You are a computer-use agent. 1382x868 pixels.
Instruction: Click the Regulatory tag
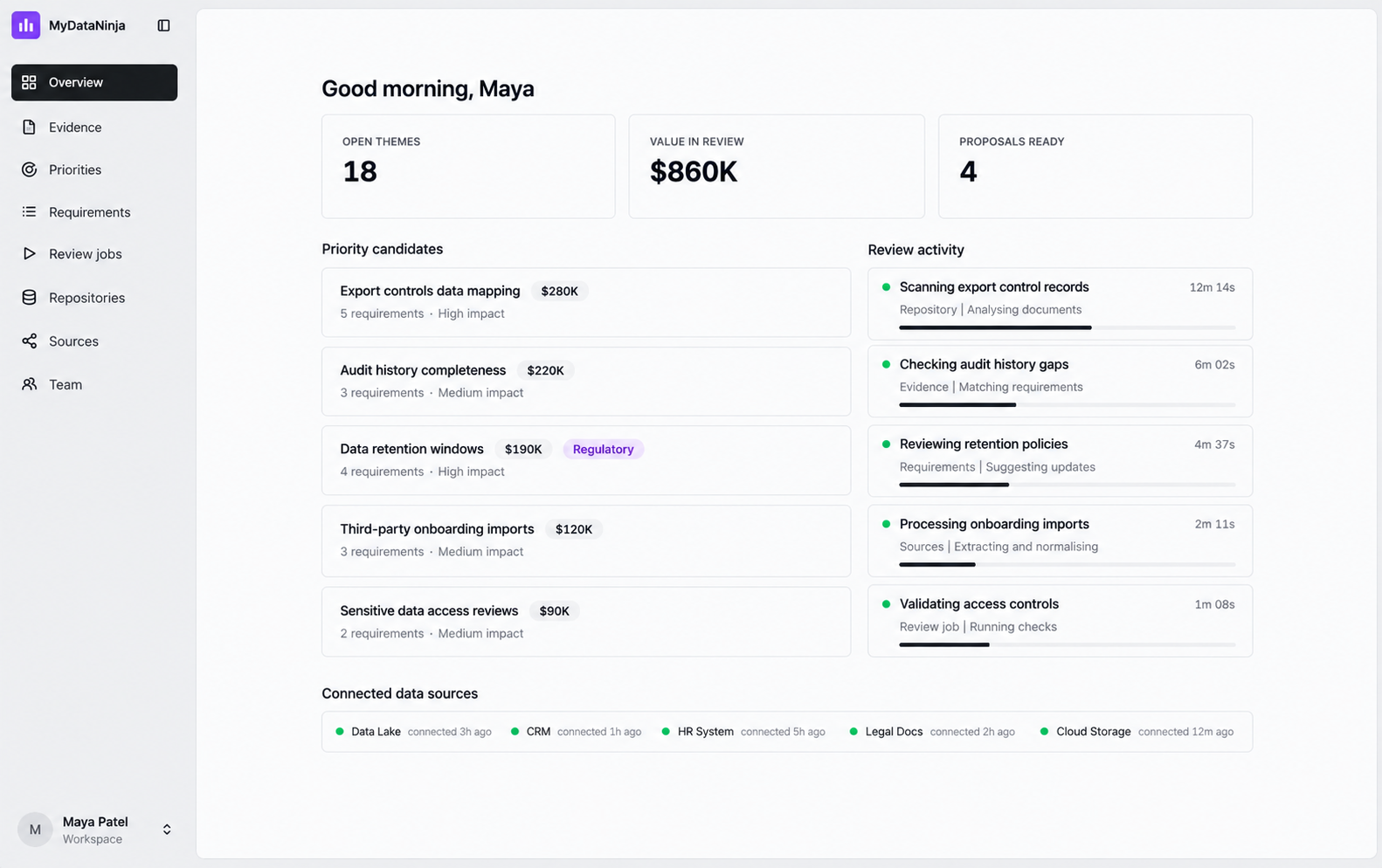603,449
